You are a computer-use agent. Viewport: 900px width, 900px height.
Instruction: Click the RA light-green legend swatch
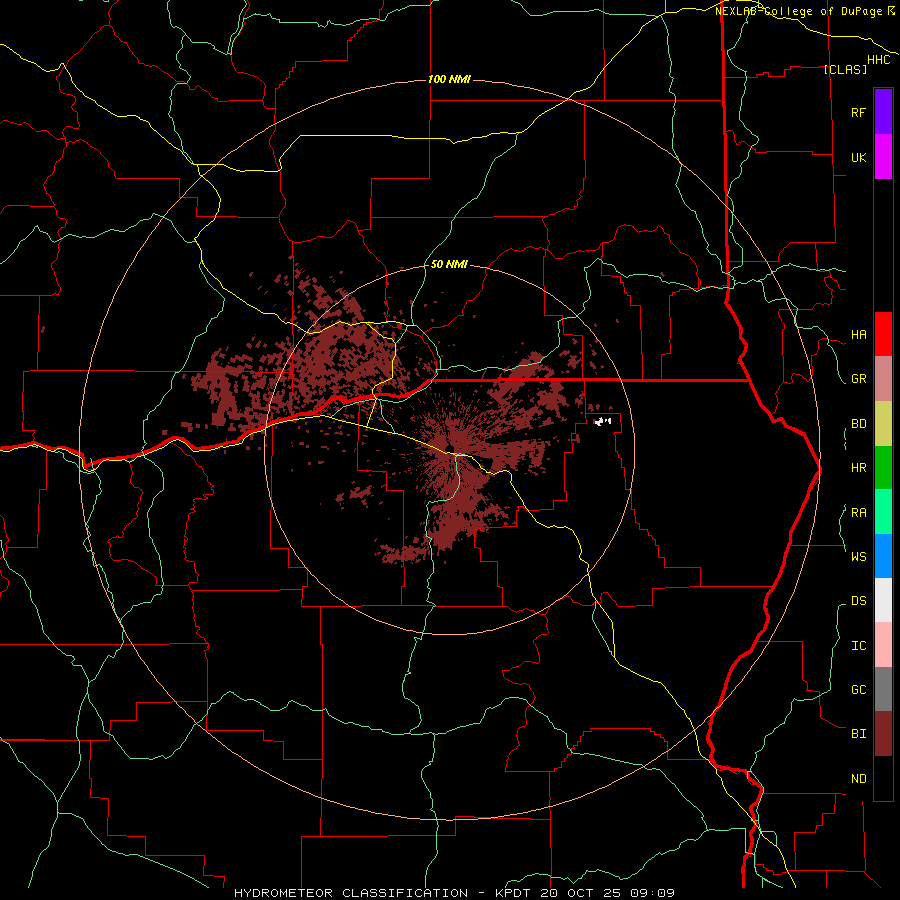coord(883,512)
